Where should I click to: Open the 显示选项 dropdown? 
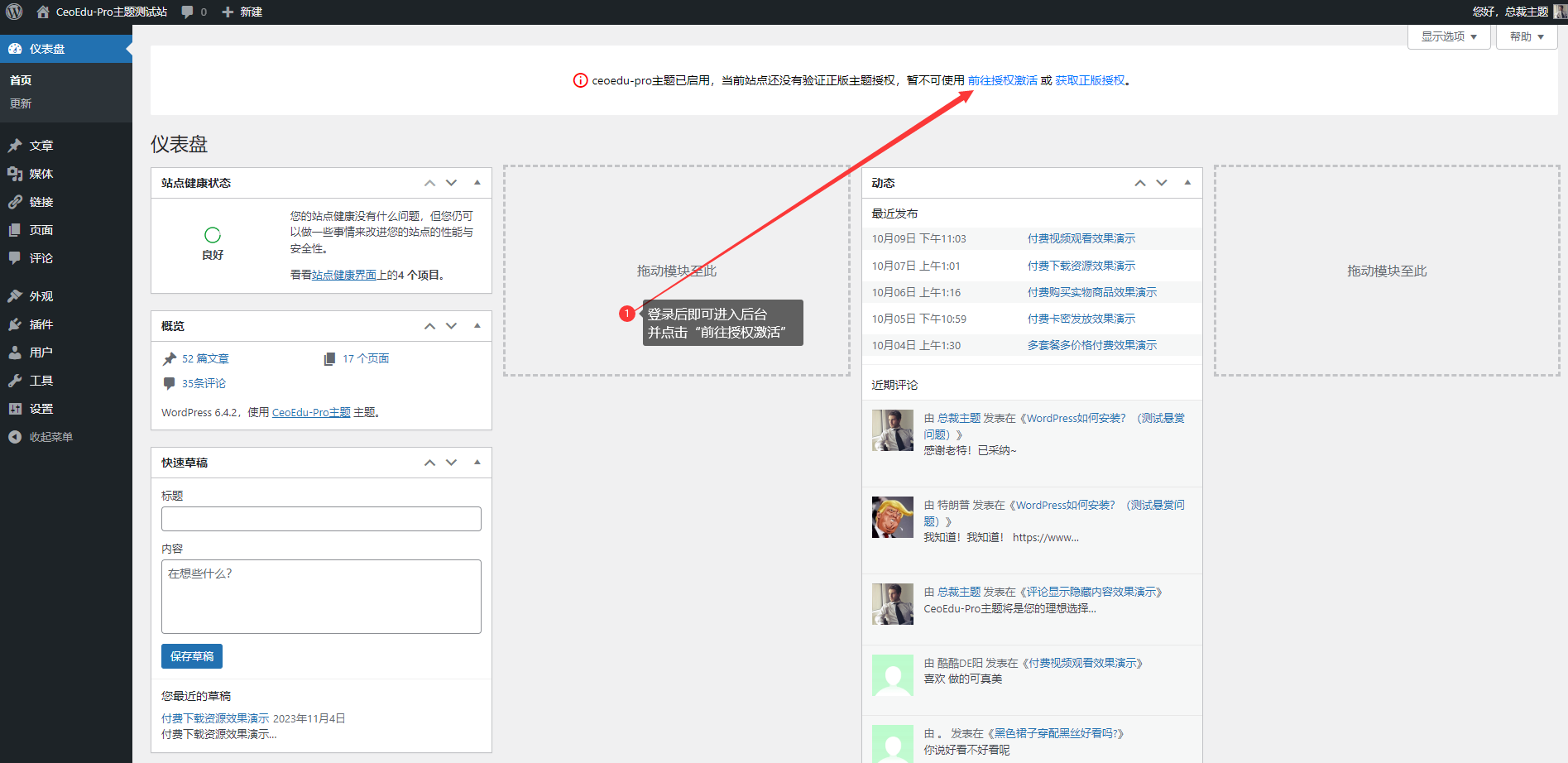(1449, 36)
